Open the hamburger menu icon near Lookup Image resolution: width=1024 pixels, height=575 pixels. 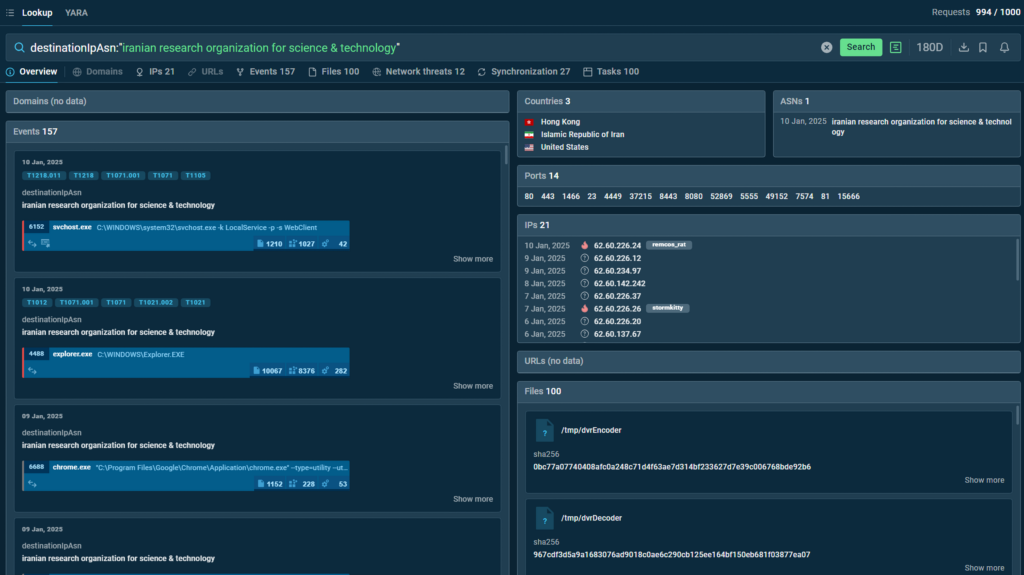coord(10,12)
